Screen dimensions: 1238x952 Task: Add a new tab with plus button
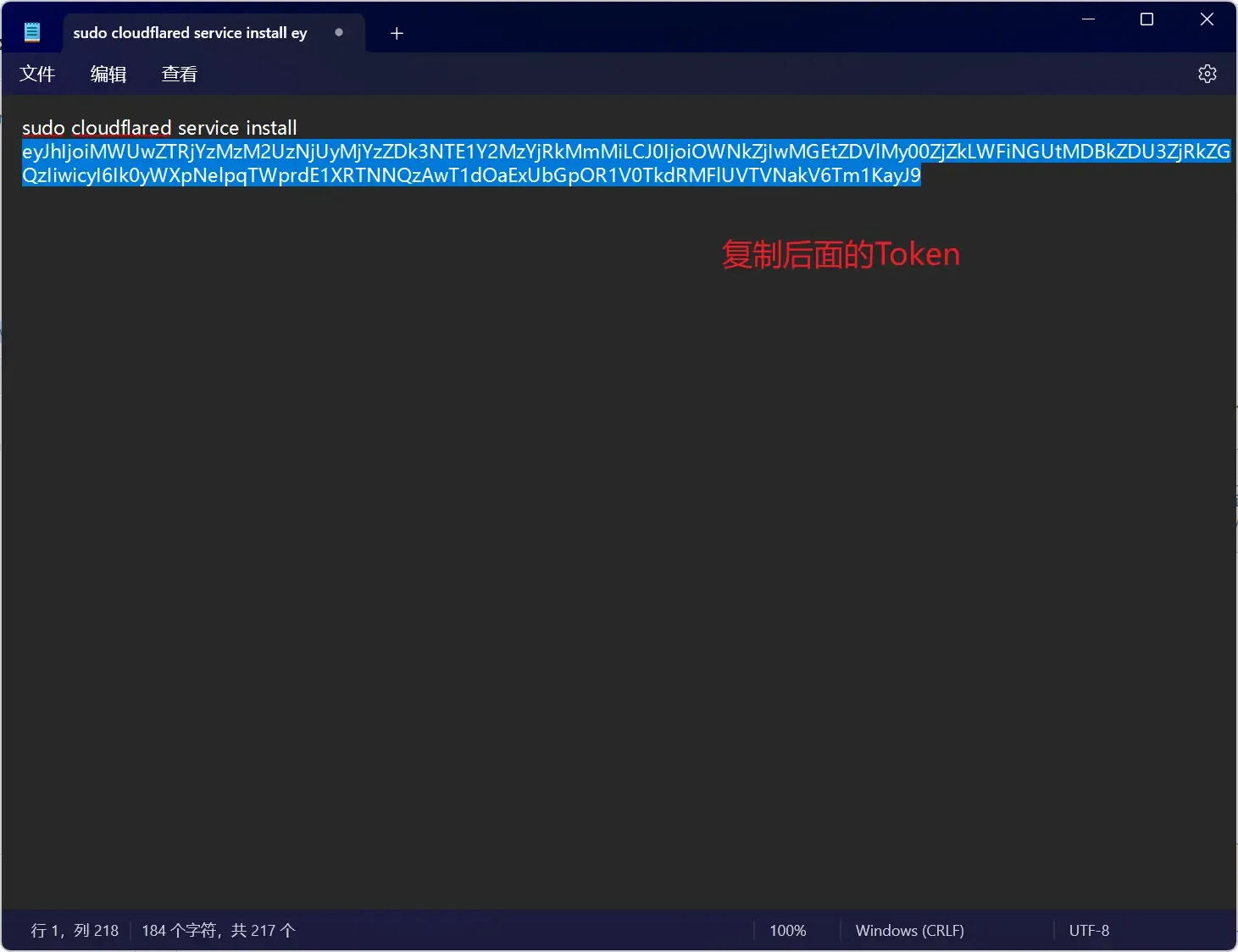click(x=397, y=33)
